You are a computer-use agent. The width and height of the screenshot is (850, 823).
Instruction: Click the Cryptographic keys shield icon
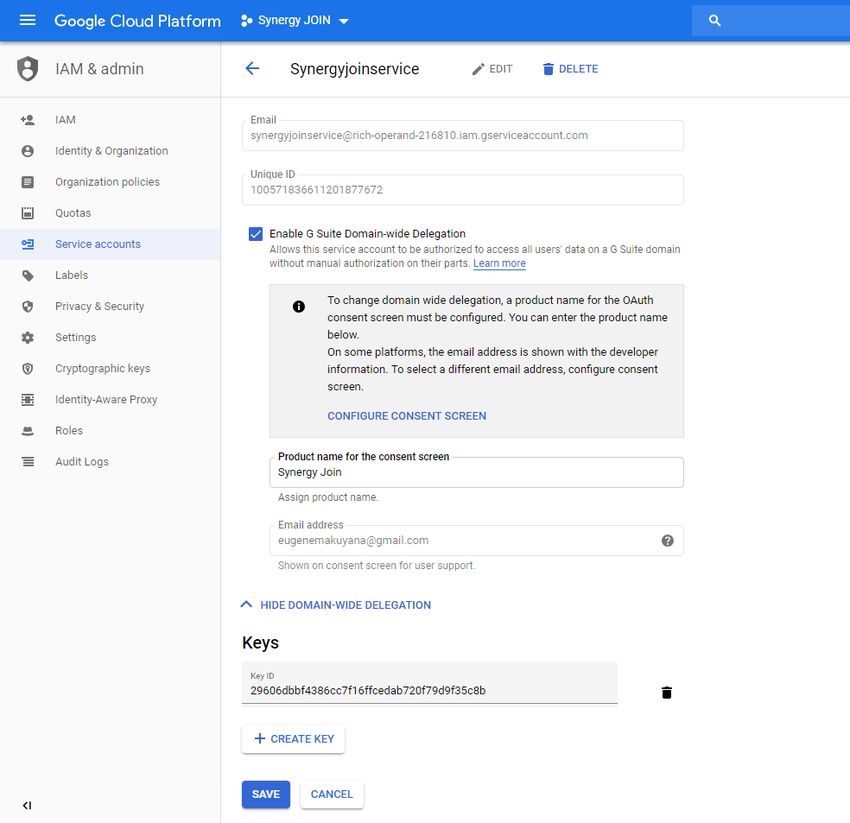28,369
